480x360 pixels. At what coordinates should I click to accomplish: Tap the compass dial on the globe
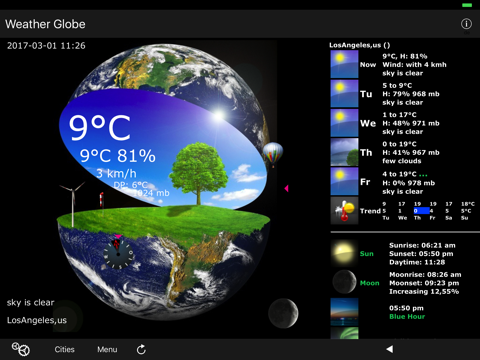coord(118,254)
